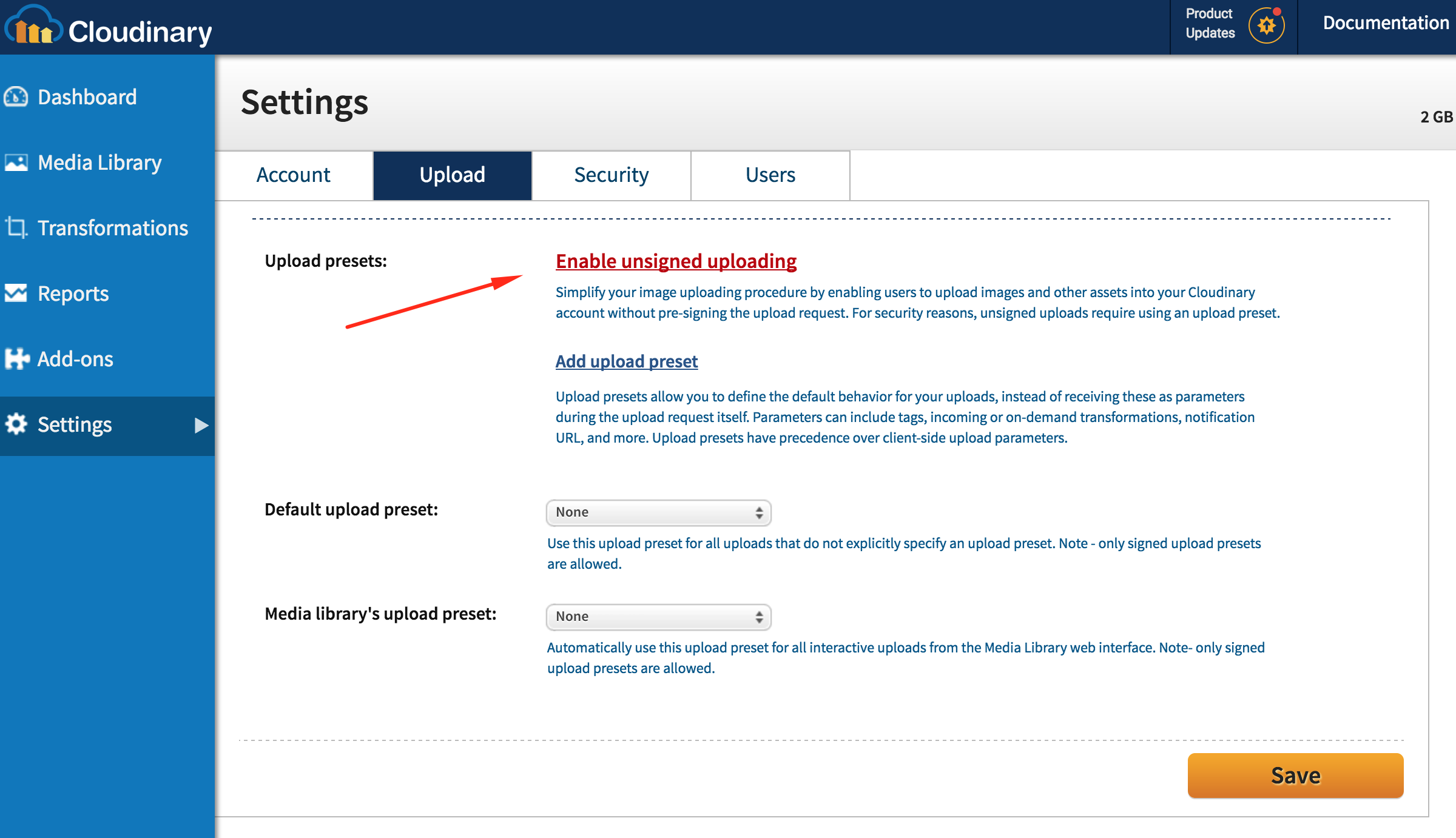Open Product Updates badge icon
Screen dimensions: 1456x838
point(1267,25)
